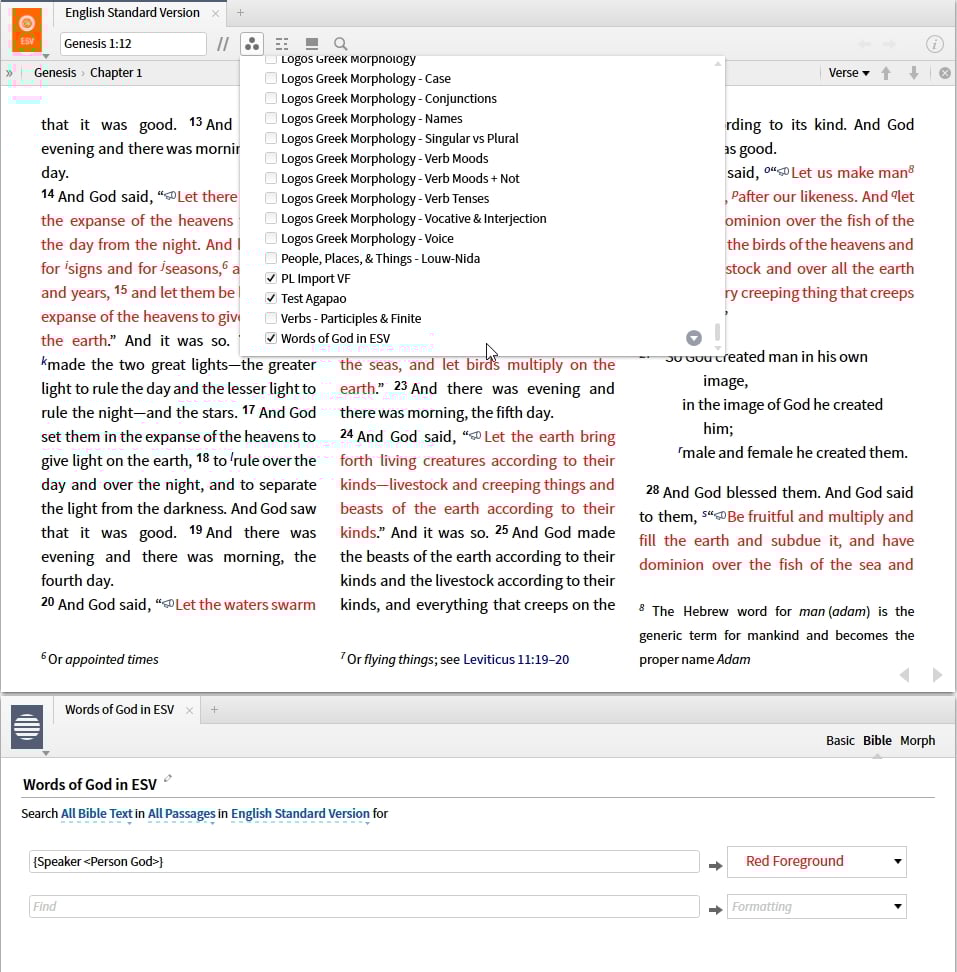Image resolution: width=957 pixels, height=972 pixels.
Task: Click scroll up arrow in filter list
Action: tap(718, 64)
